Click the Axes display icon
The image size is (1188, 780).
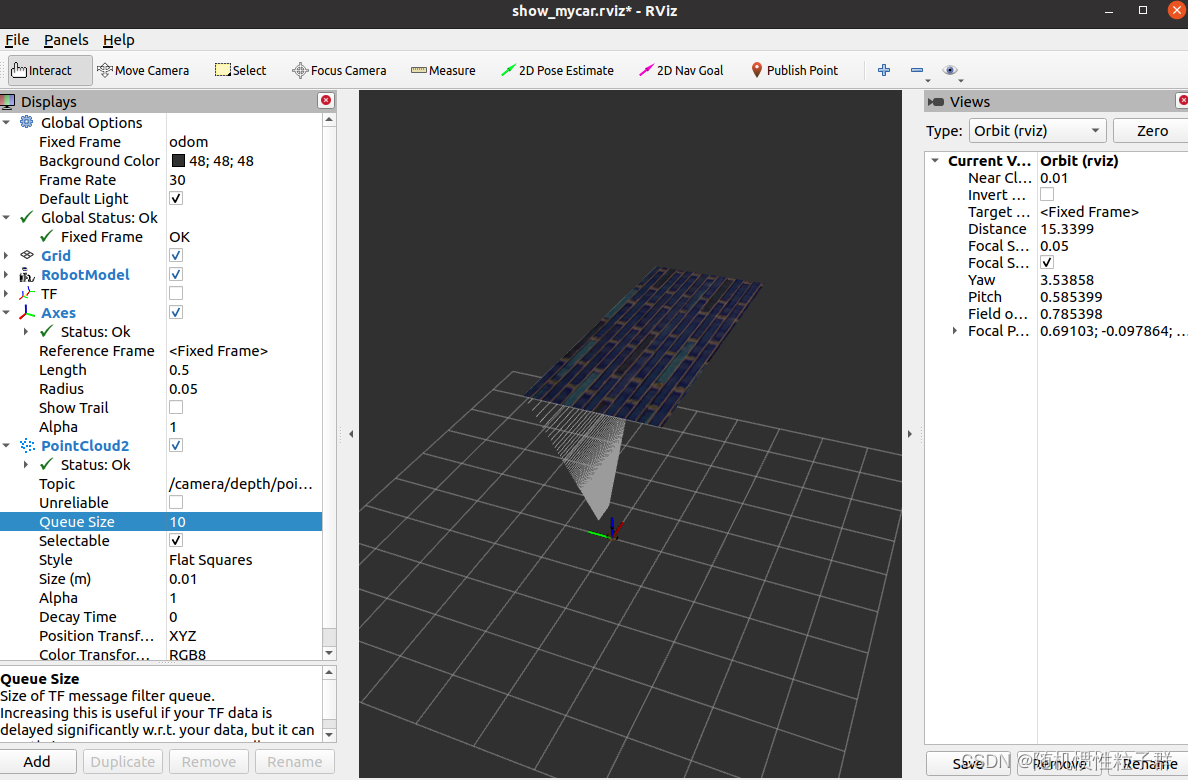(27, 312)
